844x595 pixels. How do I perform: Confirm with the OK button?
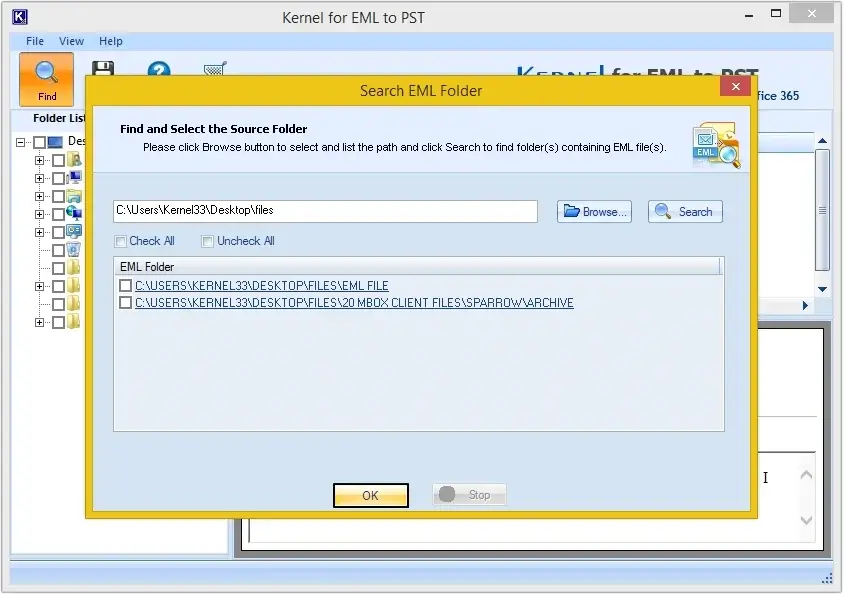click(371, 495)
